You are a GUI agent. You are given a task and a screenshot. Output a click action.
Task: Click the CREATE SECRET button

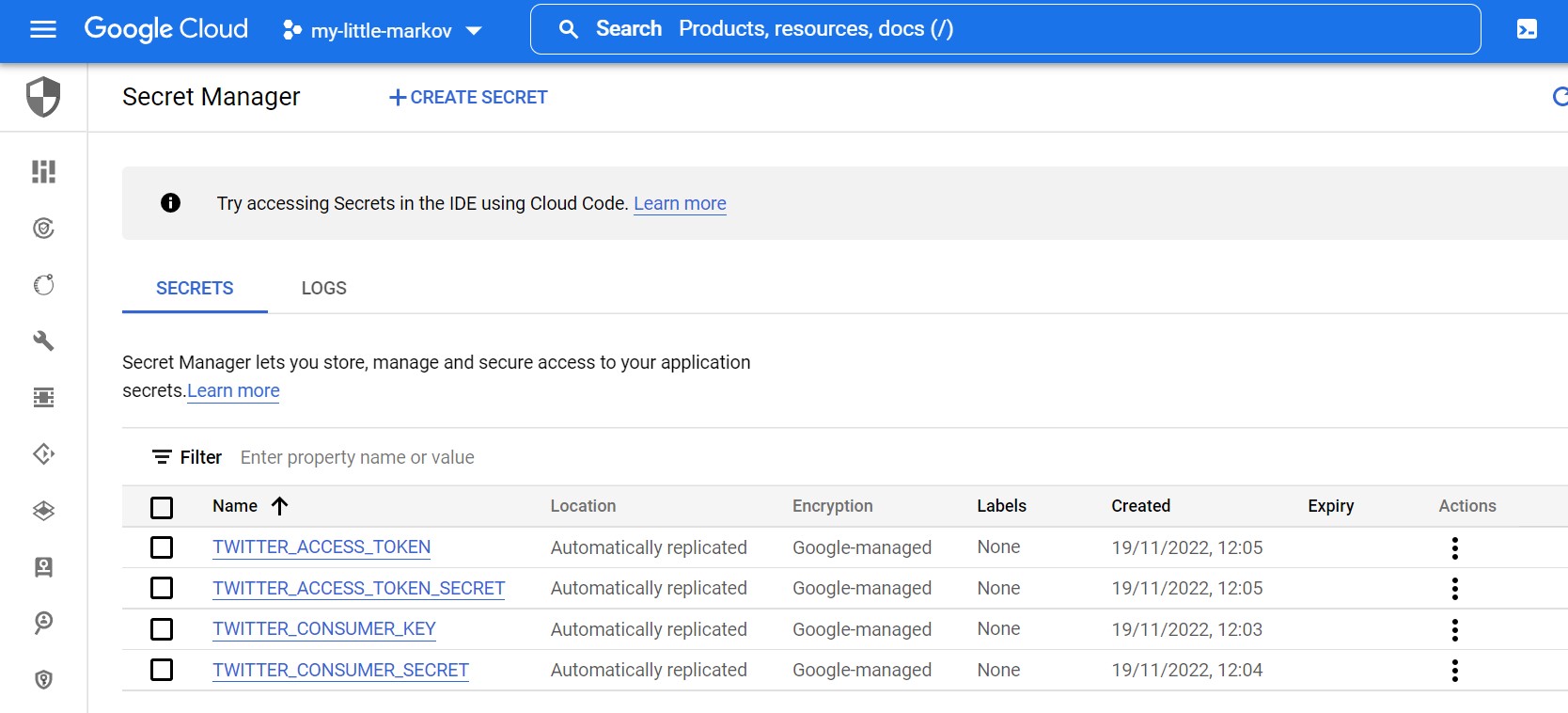[x=468, y=97]
